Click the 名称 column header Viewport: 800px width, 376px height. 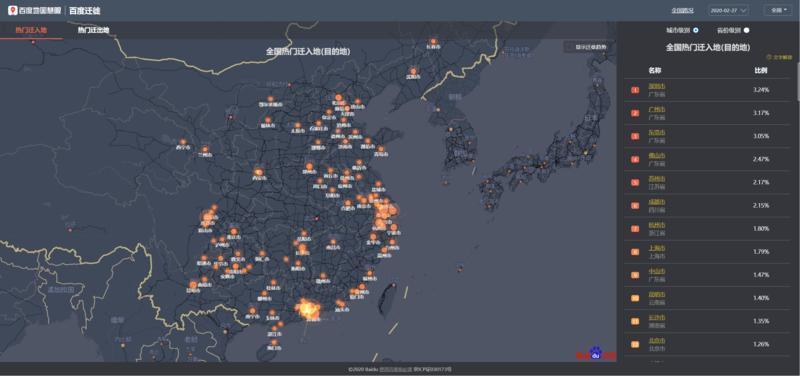(655, 70)
